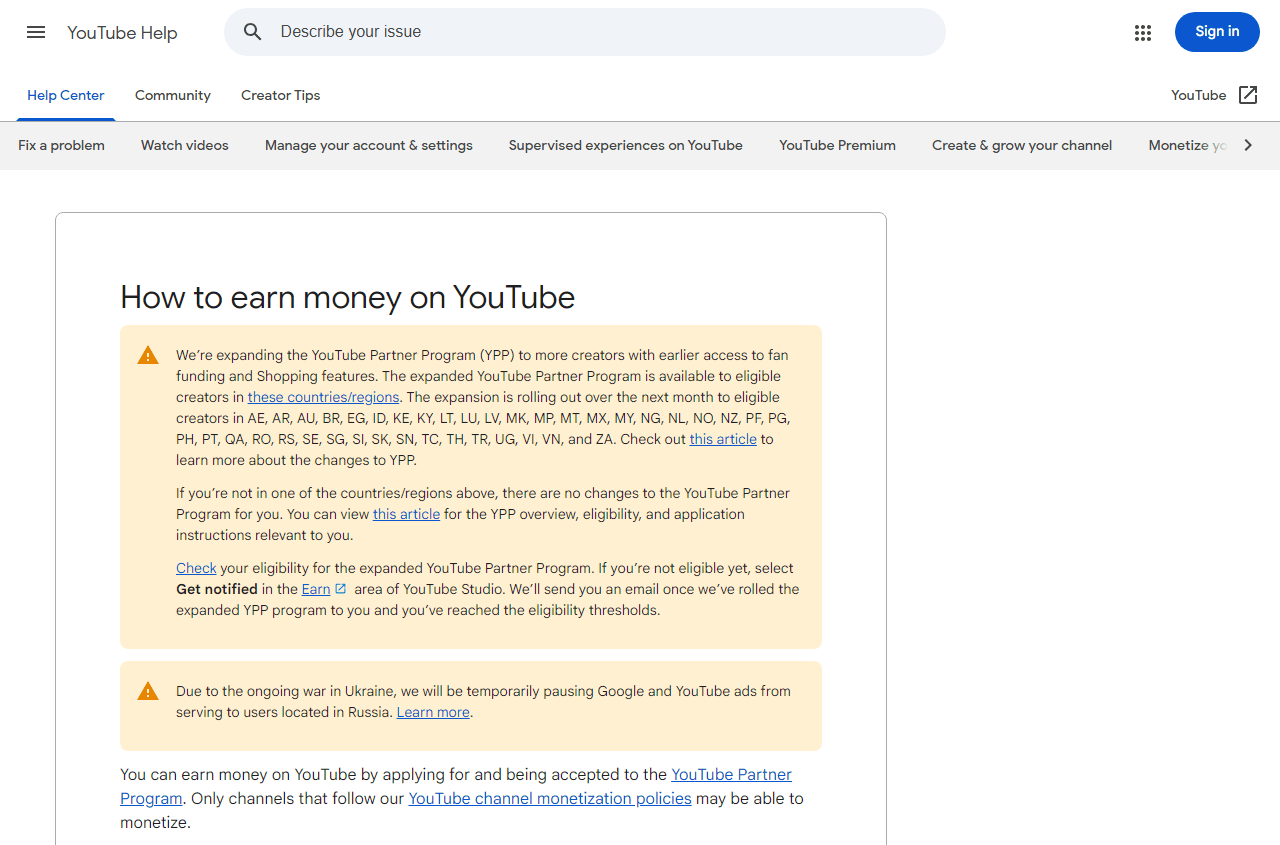Viewport: 1280px width, 845px height.
Task: Open this article link for YPP overview
Action: (x=406, y=514)
